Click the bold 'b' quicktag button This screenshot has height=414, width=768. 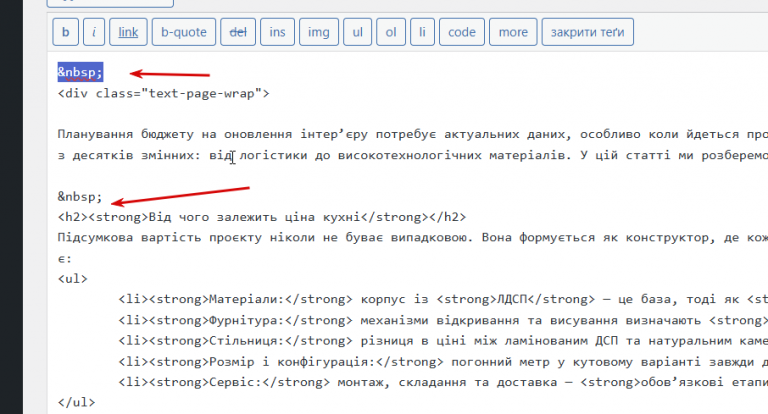click(66, 32)
